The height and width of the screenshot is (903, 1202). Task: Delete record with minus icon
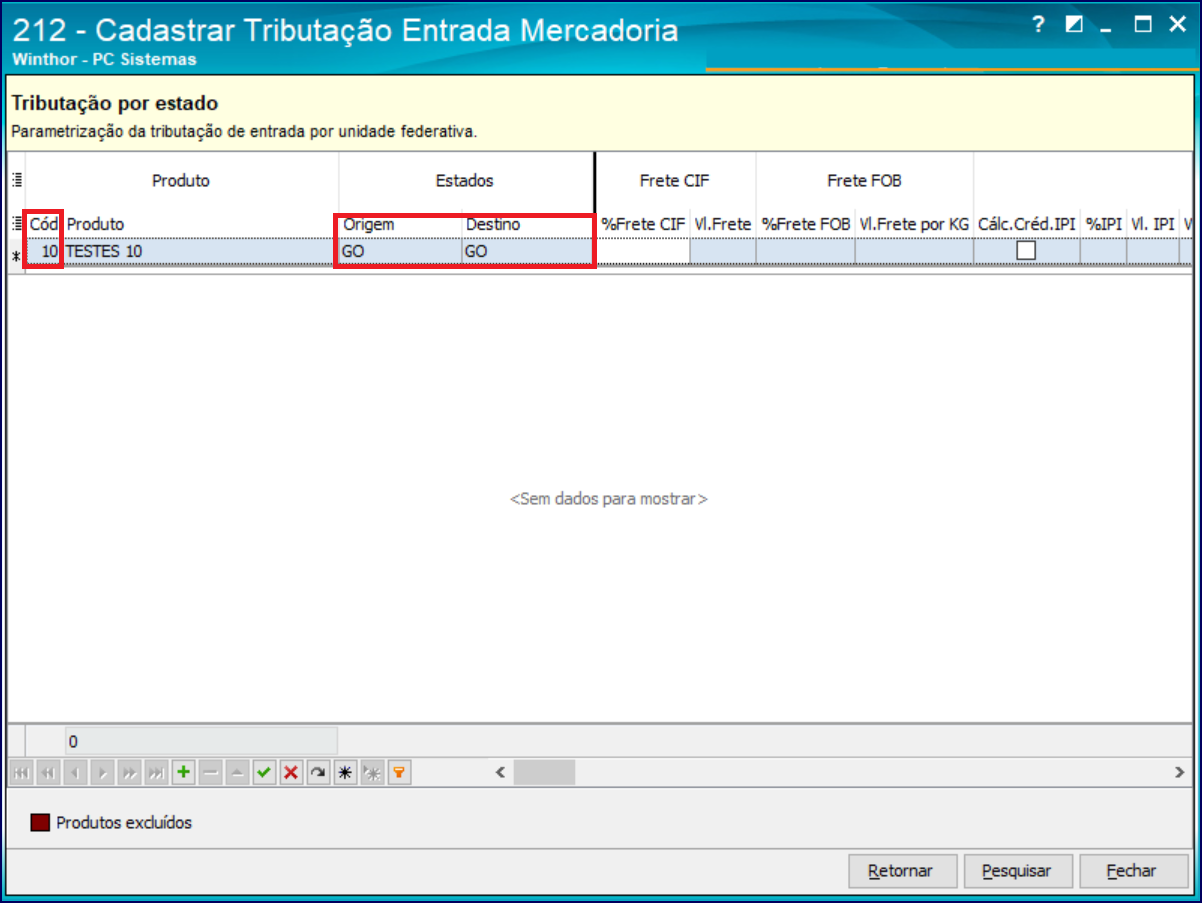(210, 772)
